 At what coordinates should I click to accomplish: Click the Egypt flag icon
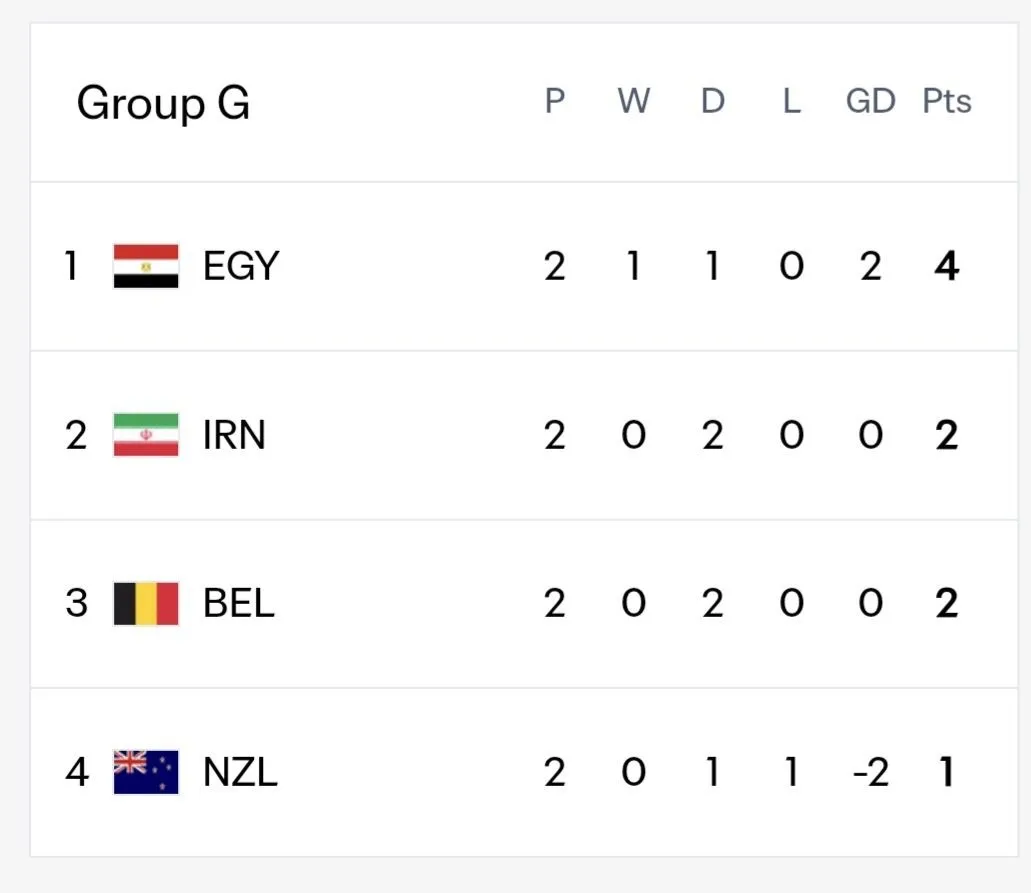point(146,266)
